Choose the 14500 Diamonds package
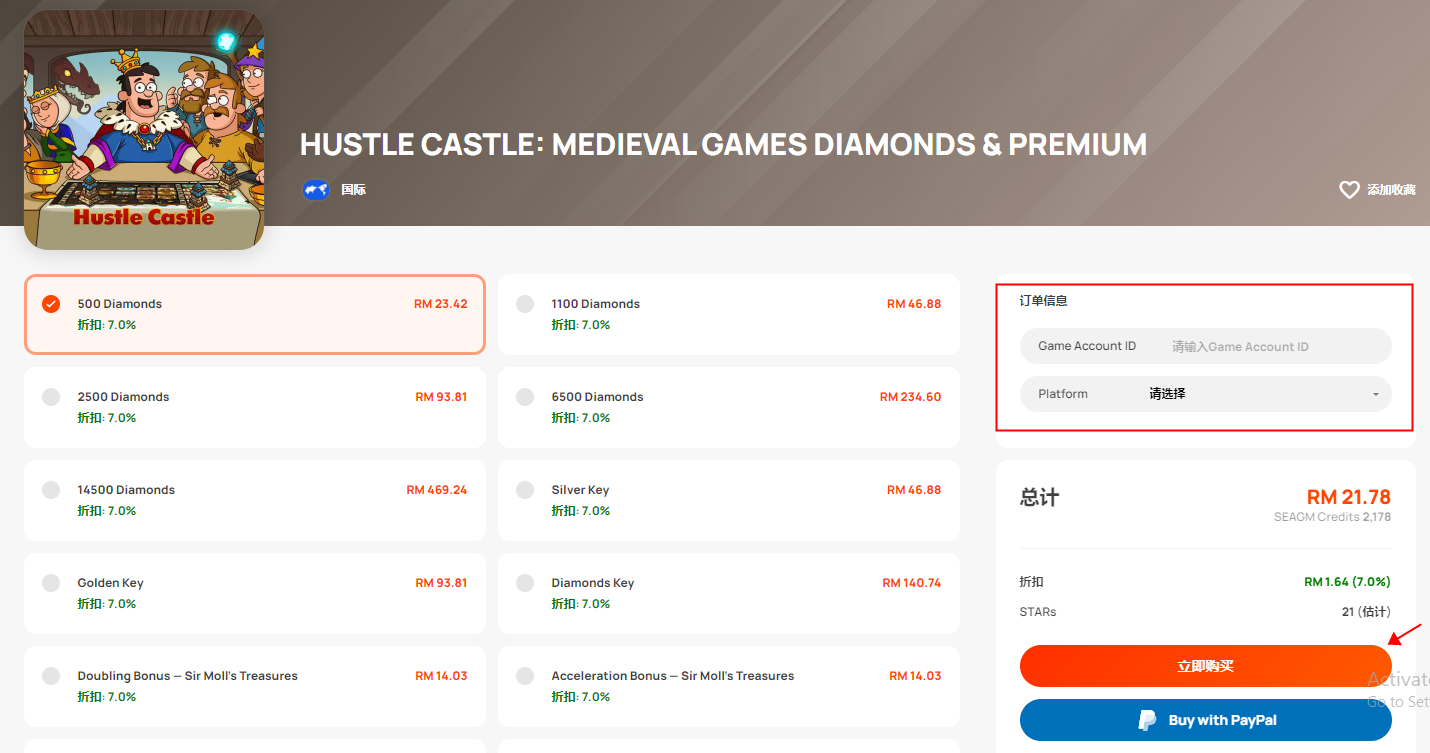Image resolution: width=1430 pixels, height=753 pixels. tap(255, 500)
